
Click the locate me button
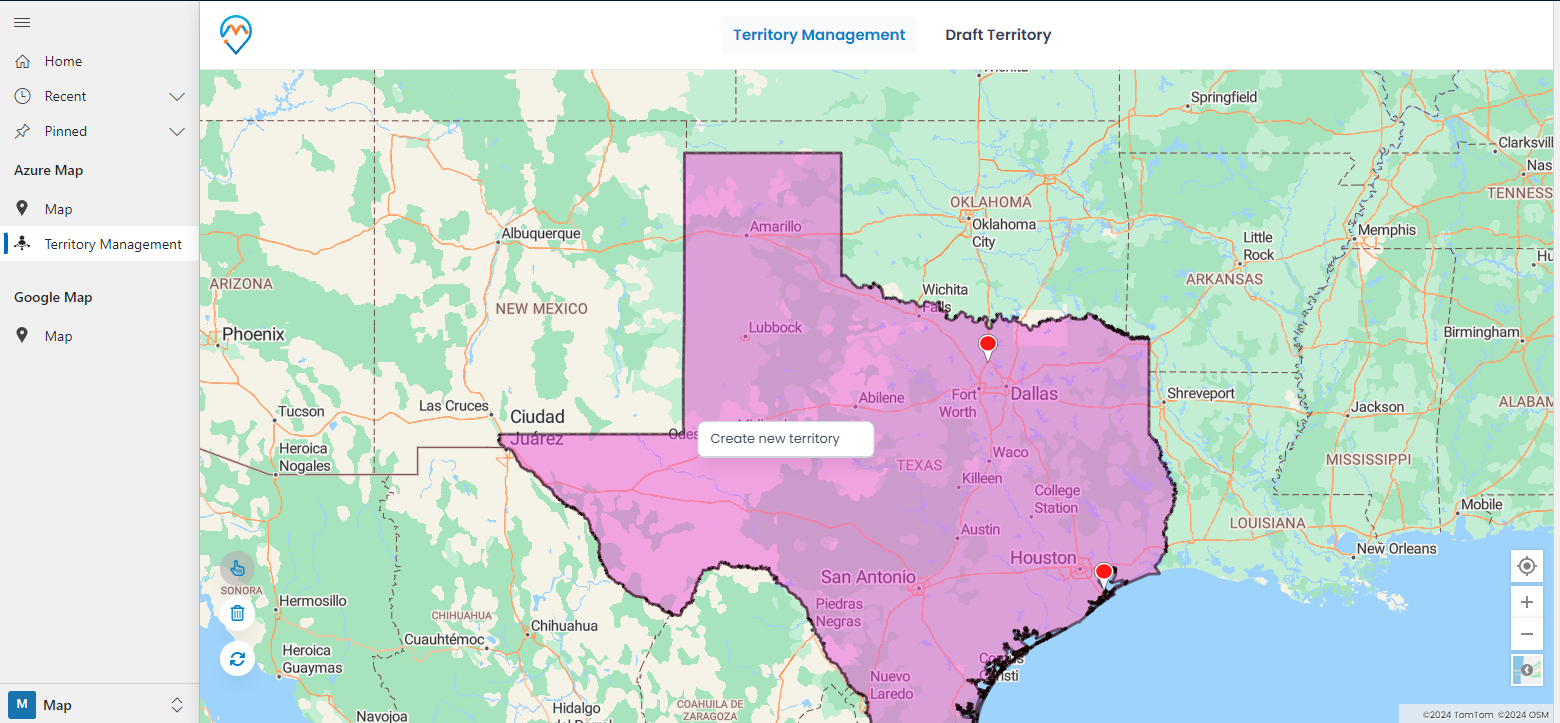click(x=1526, y=566)
